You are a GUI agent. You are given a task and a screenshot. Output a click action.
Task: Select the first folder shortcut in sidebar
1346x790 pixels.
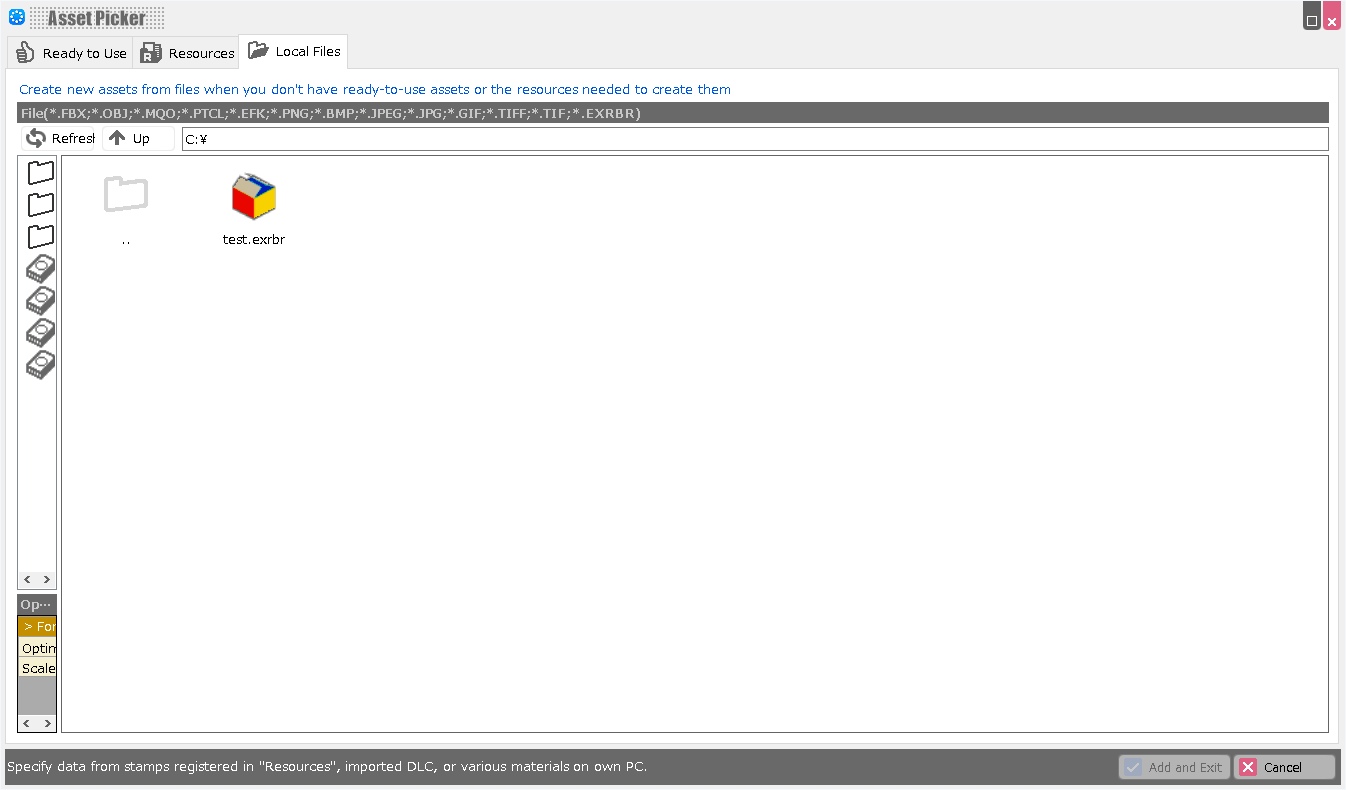(40, 172)
